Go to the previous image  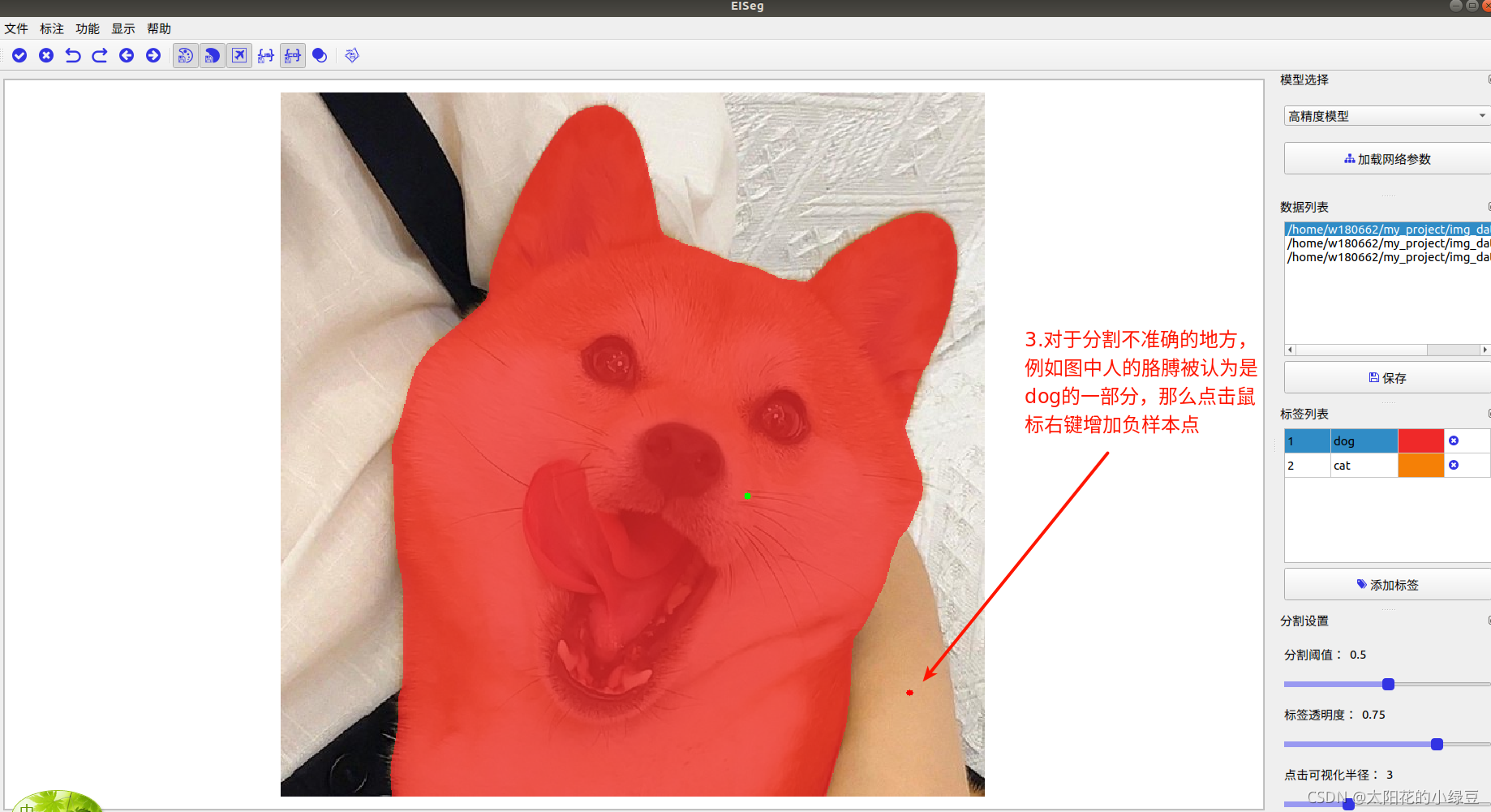tap(127, 55)
